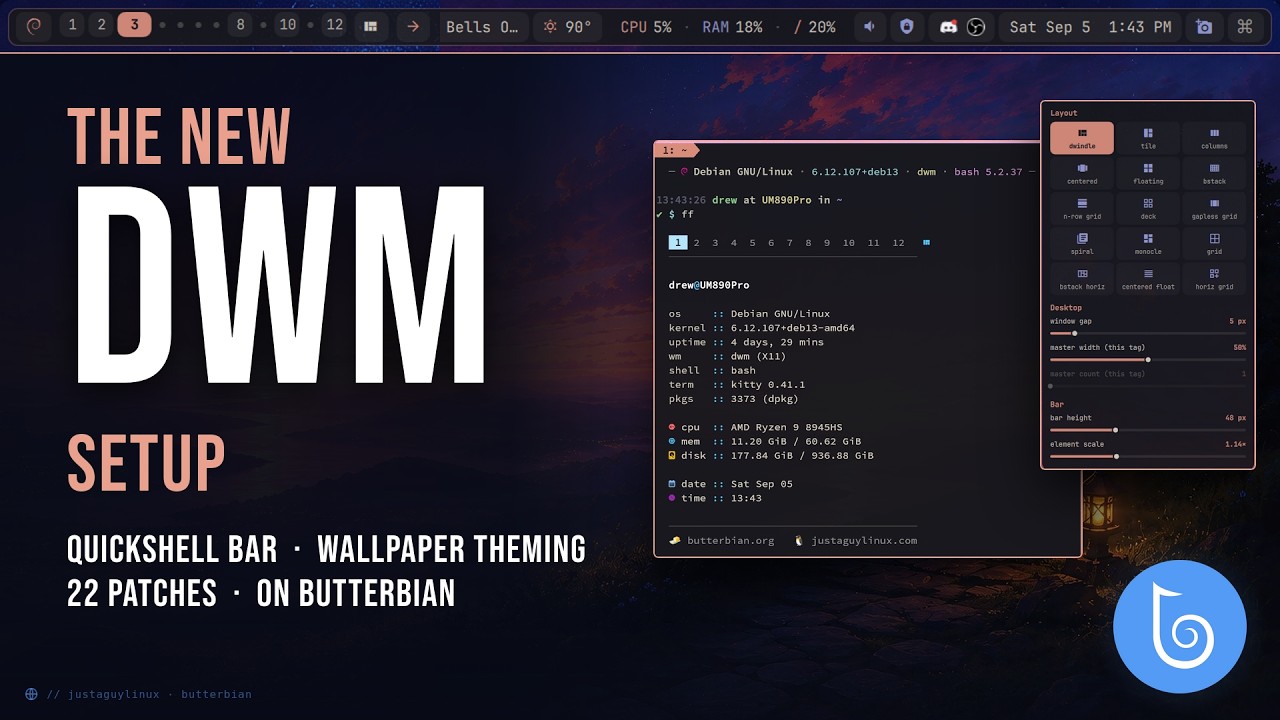Select the bstack horiz layout
This screenshot has width=1280, height=720.
coord(1082,278)
